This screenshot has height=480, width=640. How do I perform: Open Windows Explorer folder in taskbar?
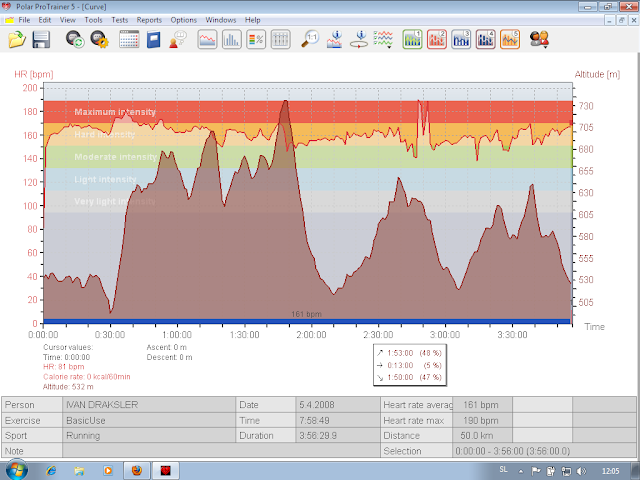(x=79, y=471)
